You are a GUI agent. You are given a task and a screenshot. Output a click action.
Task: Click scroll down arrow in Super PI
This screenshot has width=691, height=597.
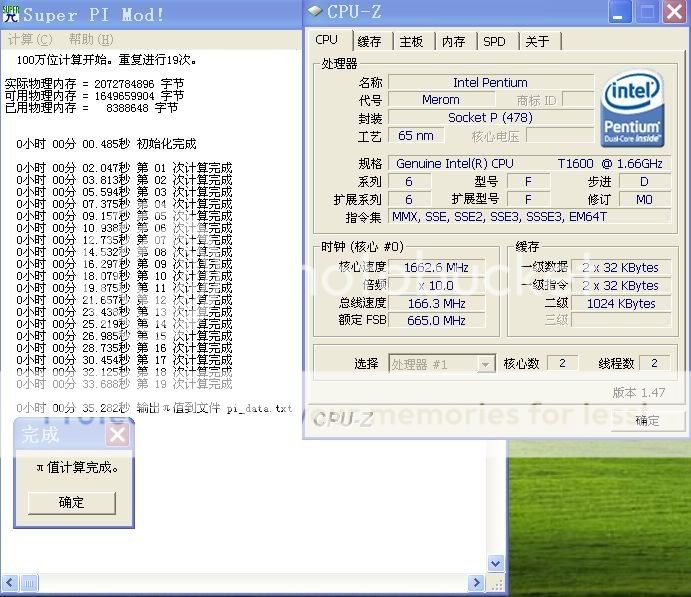coord(495,563)
